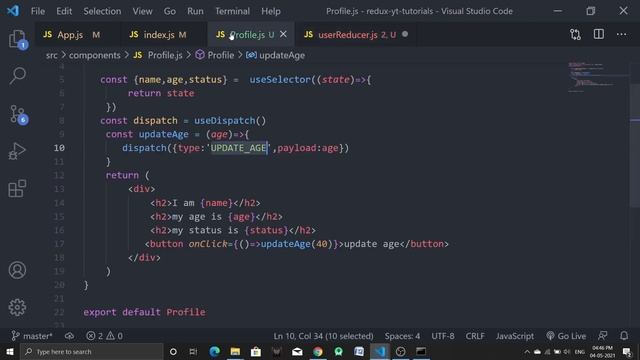Click the components breadcrumb
The height and width of the screenshot is (360, 640).
94,55
